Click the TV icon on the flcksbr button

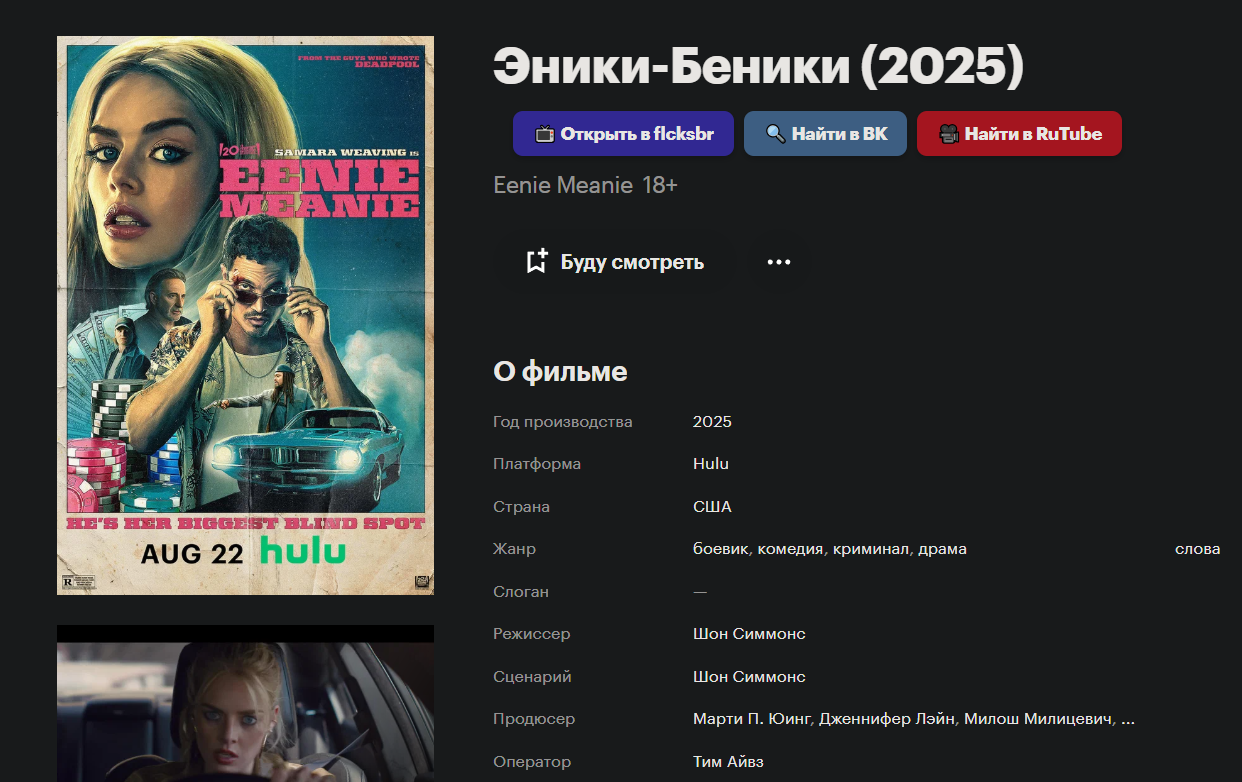click(x=545, y=134)
